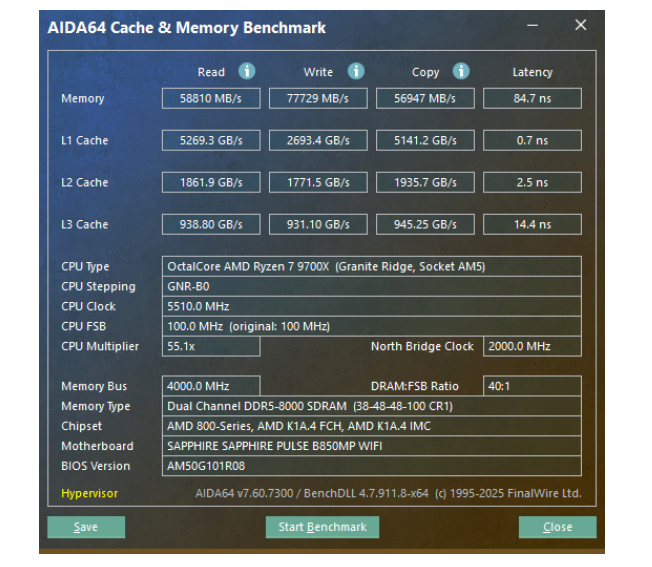Click the Memory Write result box

click(x=318, y=98)
